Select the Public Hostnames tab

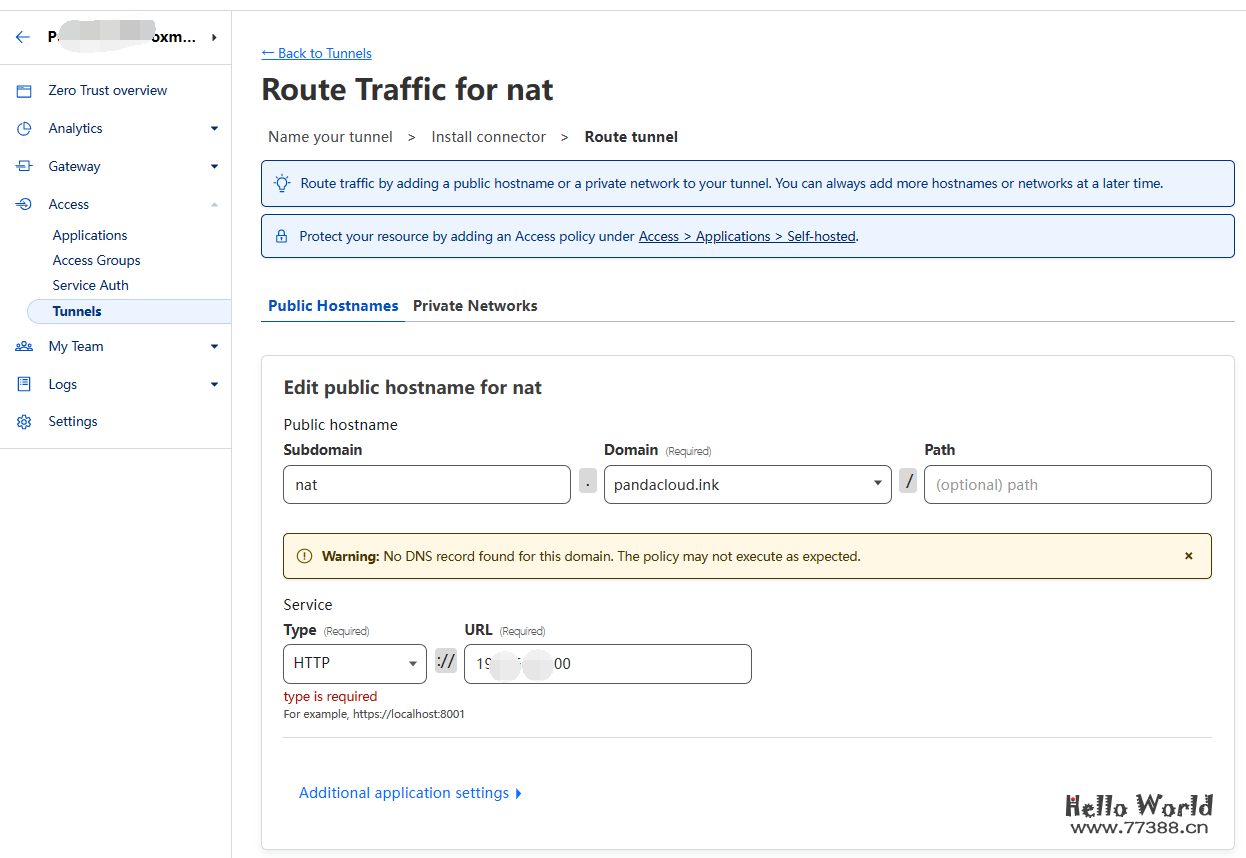pyautogui.click(x=333, y=306)
